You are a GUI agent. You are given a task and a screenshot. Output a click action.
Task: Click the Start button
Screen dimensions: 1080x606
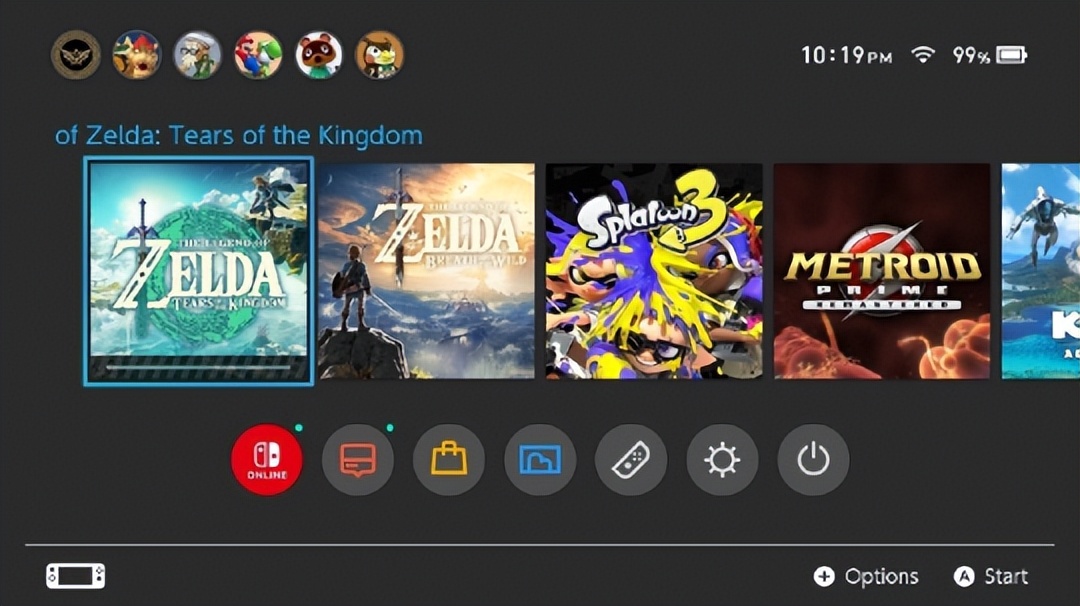[990, 576]
